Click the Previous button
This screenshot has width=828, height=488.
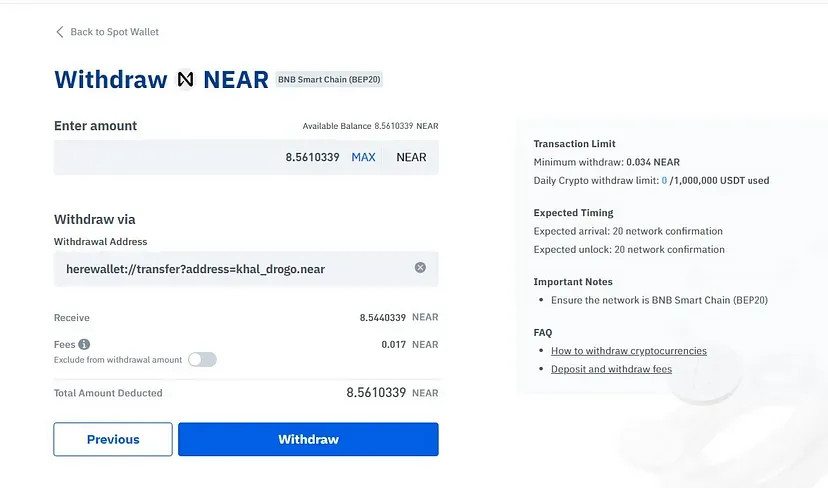click(x=113, y=439)
